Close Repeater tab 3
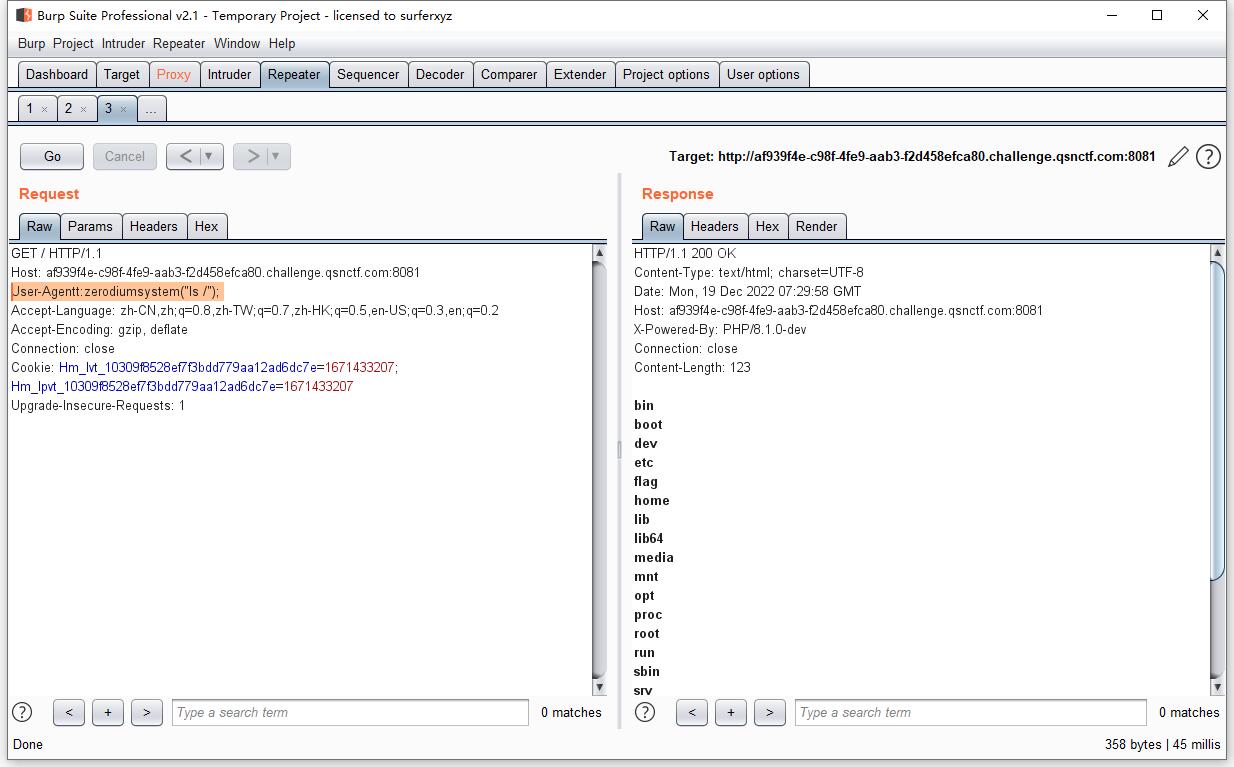 tap(123, 109)
